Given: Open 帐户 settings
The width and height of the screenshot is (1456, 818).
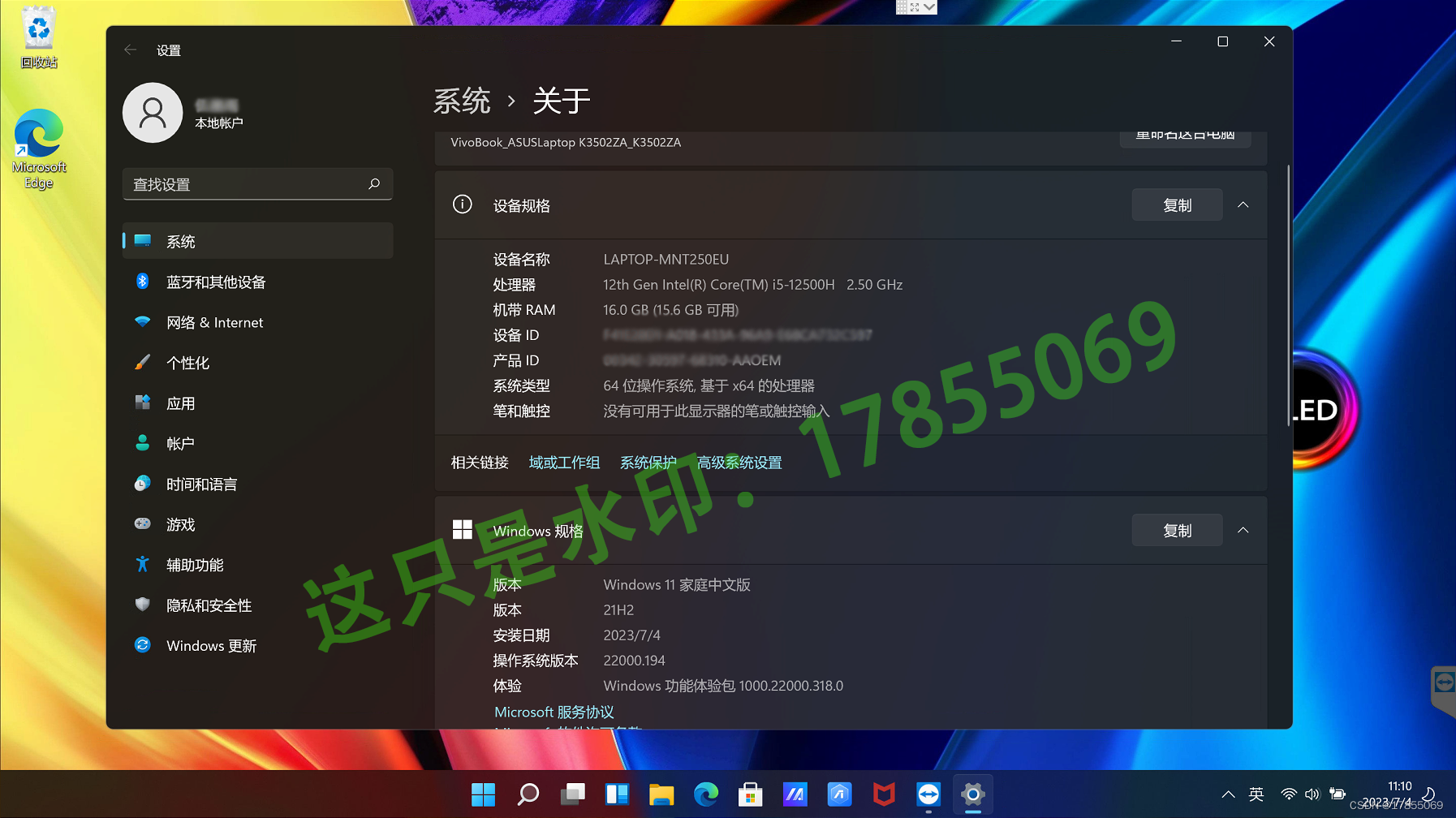Looking at the screenshot, I should tap(257, 444).
